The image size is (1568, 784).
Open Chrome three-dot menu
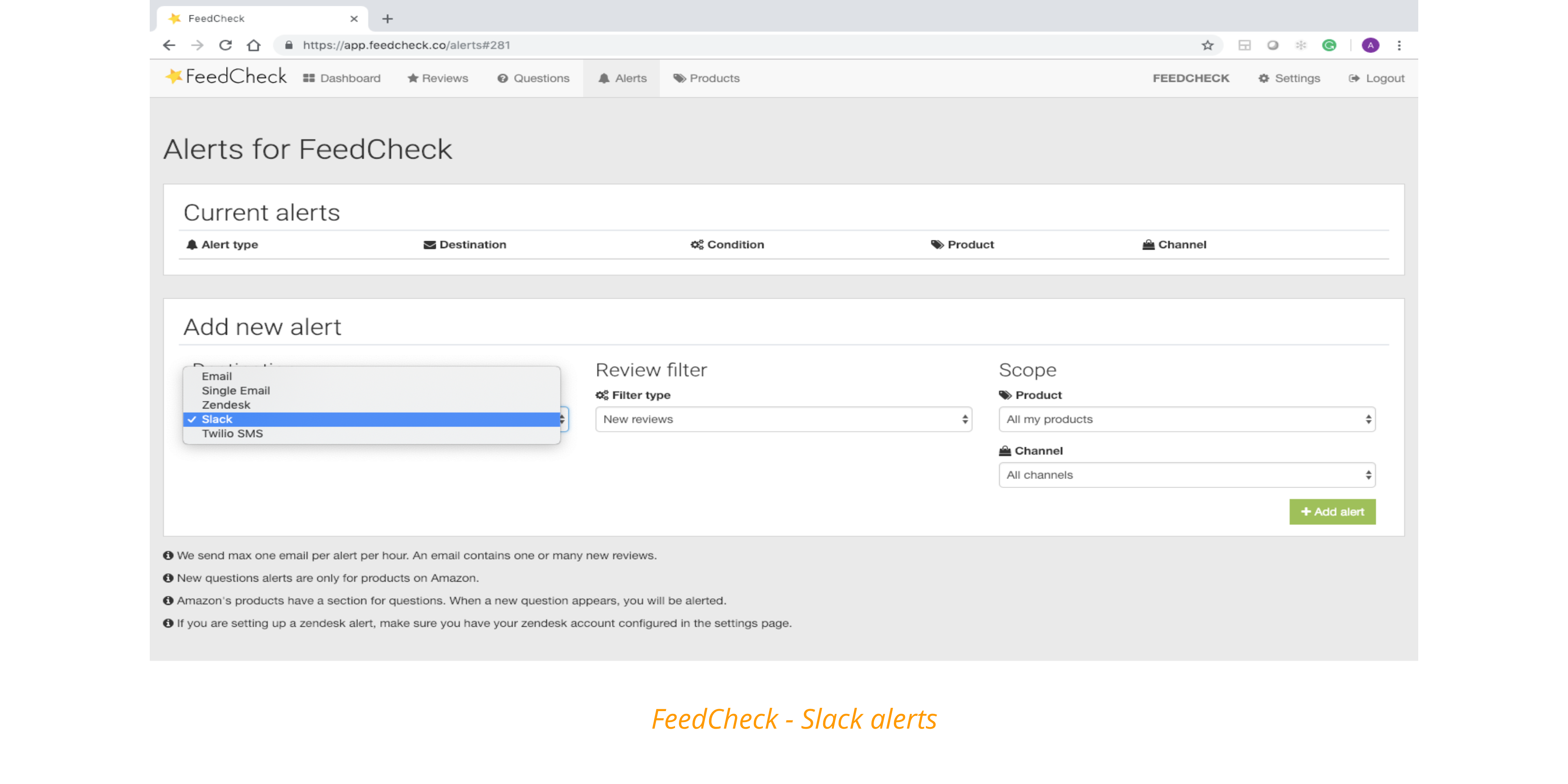click(1399, 45)
